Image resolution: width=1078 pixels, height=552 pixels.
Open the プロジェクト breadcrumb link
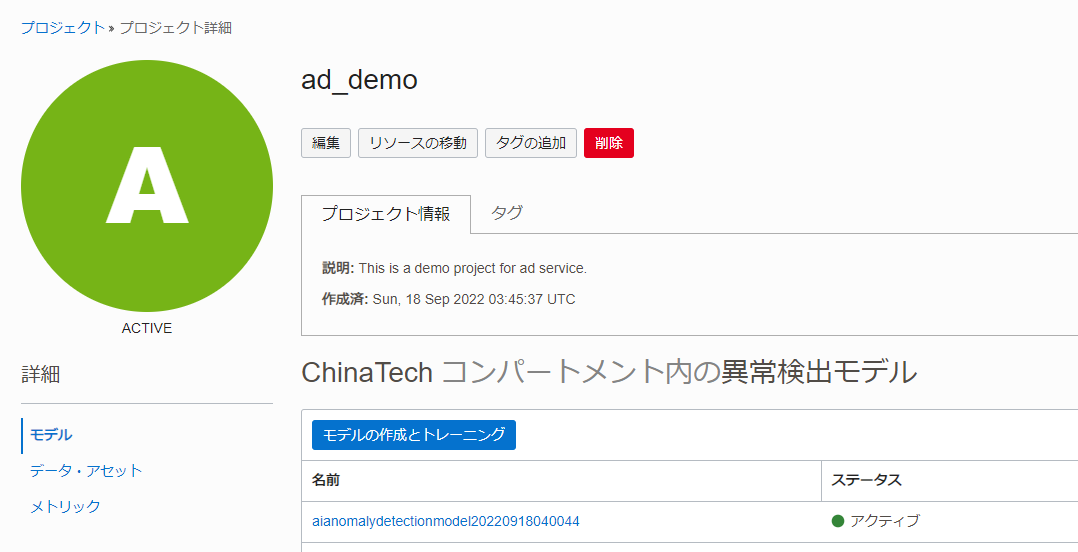[62, 28]
